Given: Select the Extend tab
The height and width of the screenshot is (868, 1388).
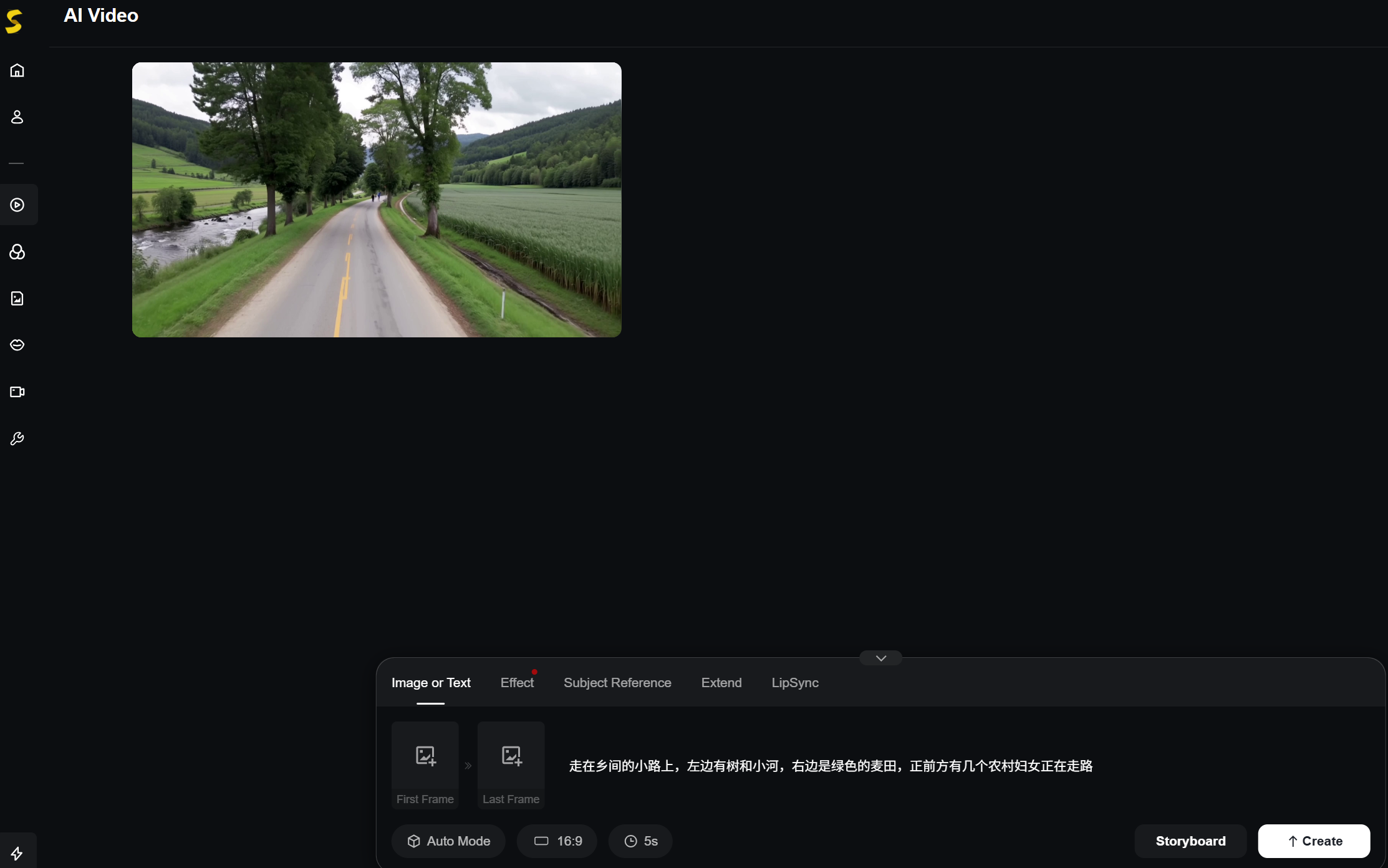Looking at the screenshot, I should click(x=721, y=683).
